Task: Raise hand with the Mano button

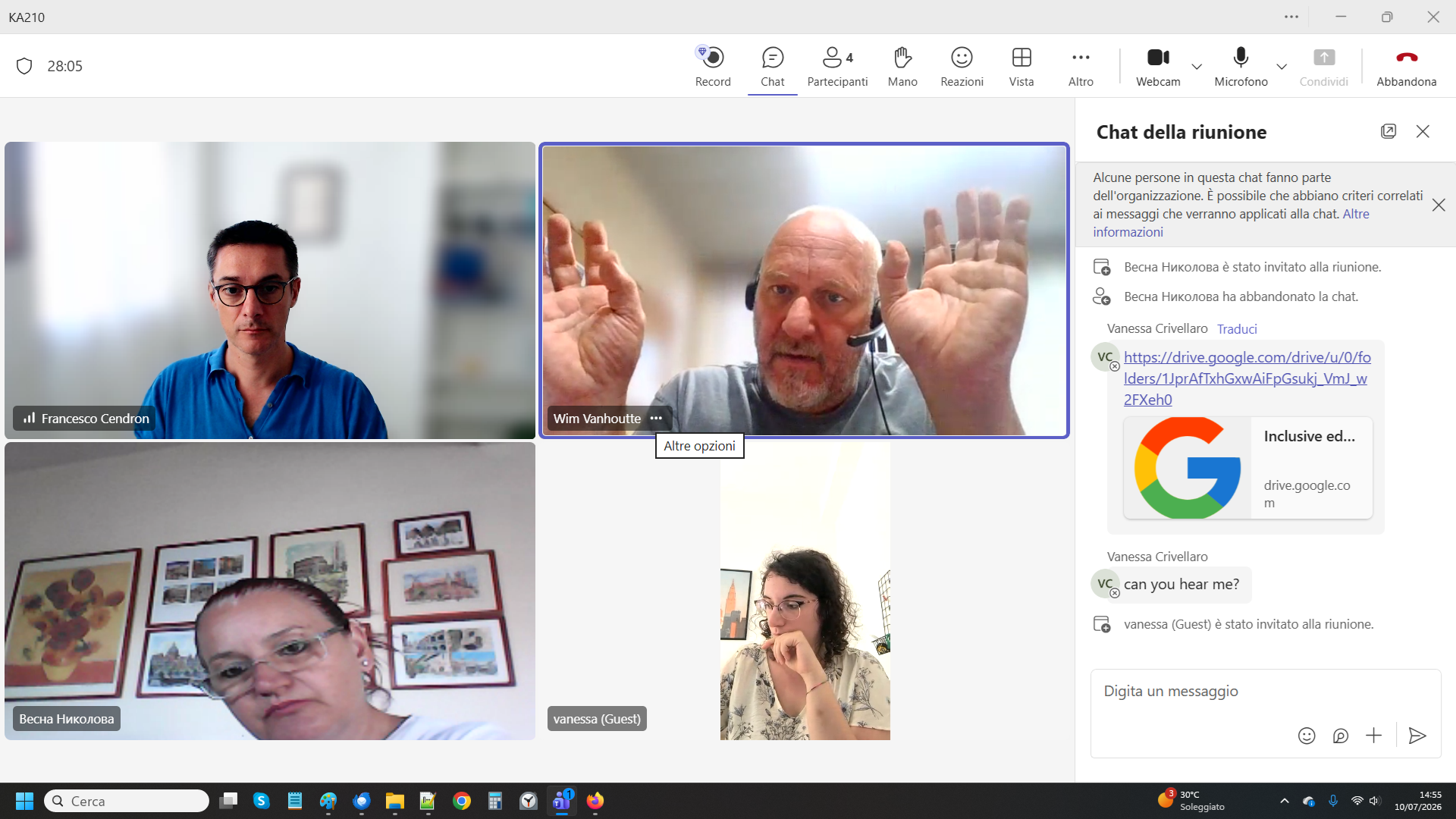Action: pyautogui.click(x=902, y=66)
